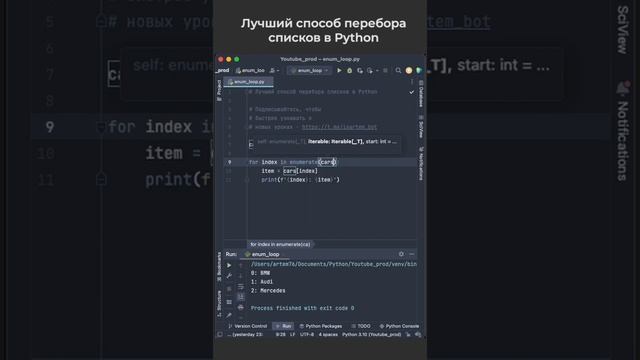Click interpreter path link in Run output

click(334, 264)
